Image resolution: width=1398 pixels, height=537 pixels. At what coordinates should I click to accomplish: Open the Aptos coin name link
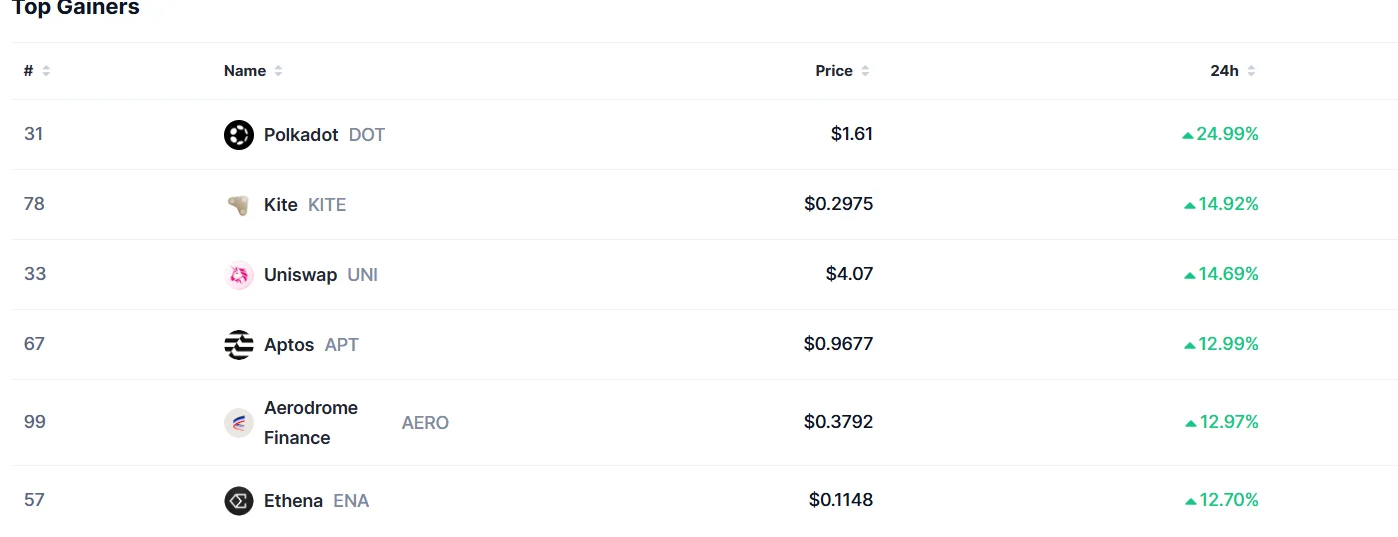(289, 345)
